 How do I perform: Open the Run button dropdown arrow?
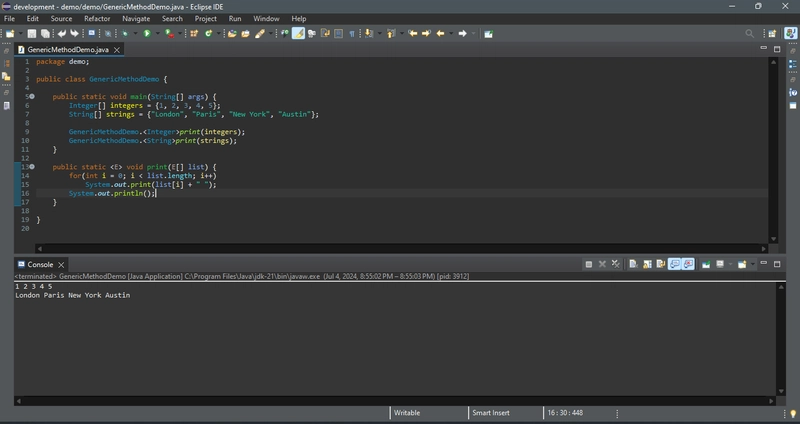(157, 34)
